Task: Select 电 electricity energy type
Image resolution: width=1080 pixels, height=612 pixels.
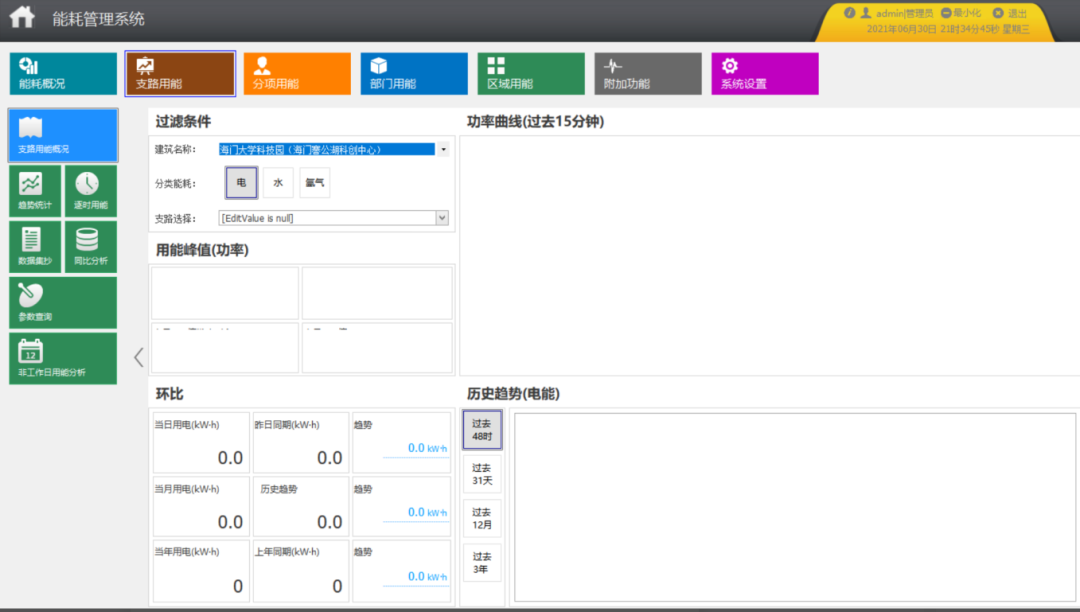Action: (x=241, y=182)
